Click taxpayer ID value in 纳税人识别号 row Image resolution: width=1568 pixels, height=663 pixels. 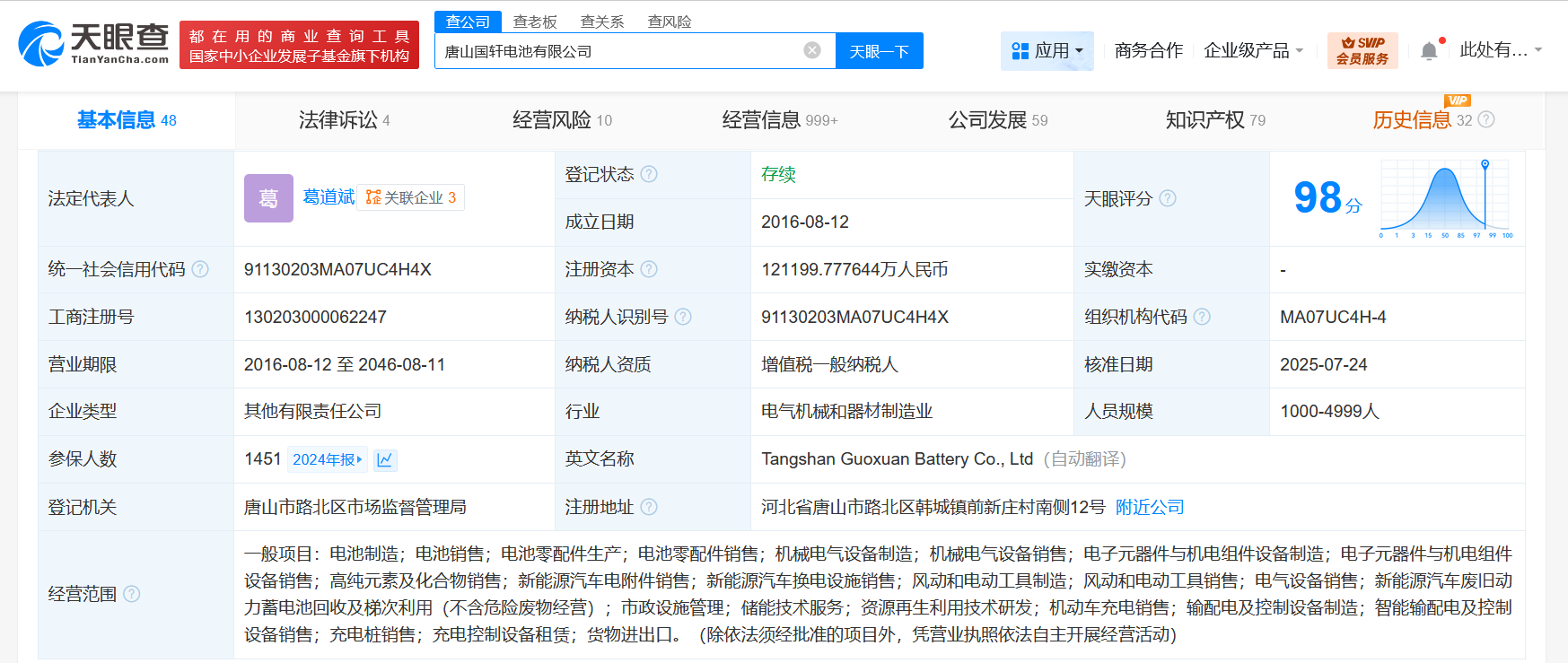click(x=854, y=318)
